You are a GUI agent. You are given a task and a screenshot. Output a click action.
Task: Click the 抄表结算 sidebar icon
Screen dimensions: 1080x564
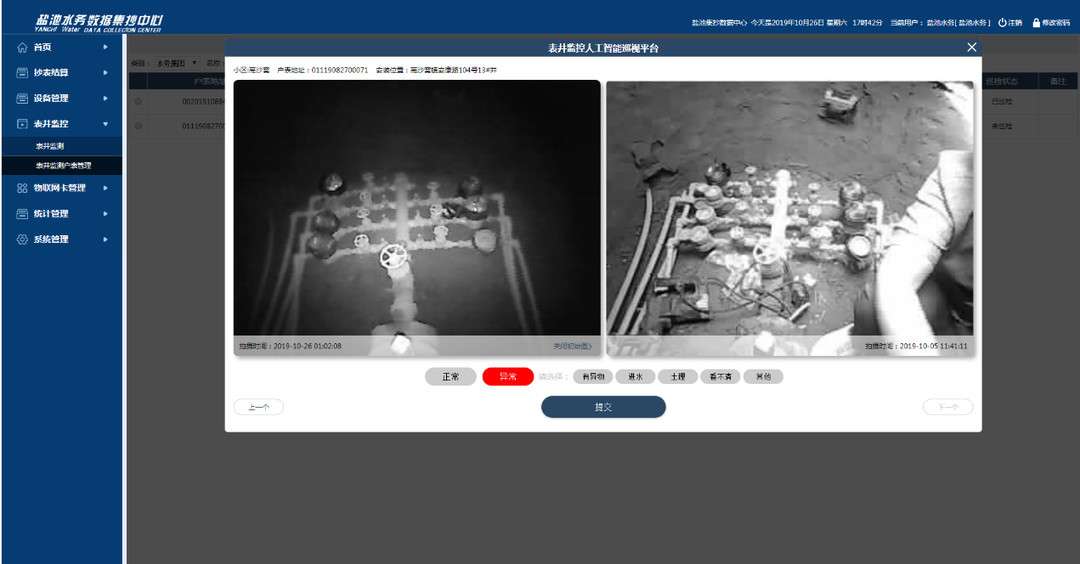tap(22, 73)
